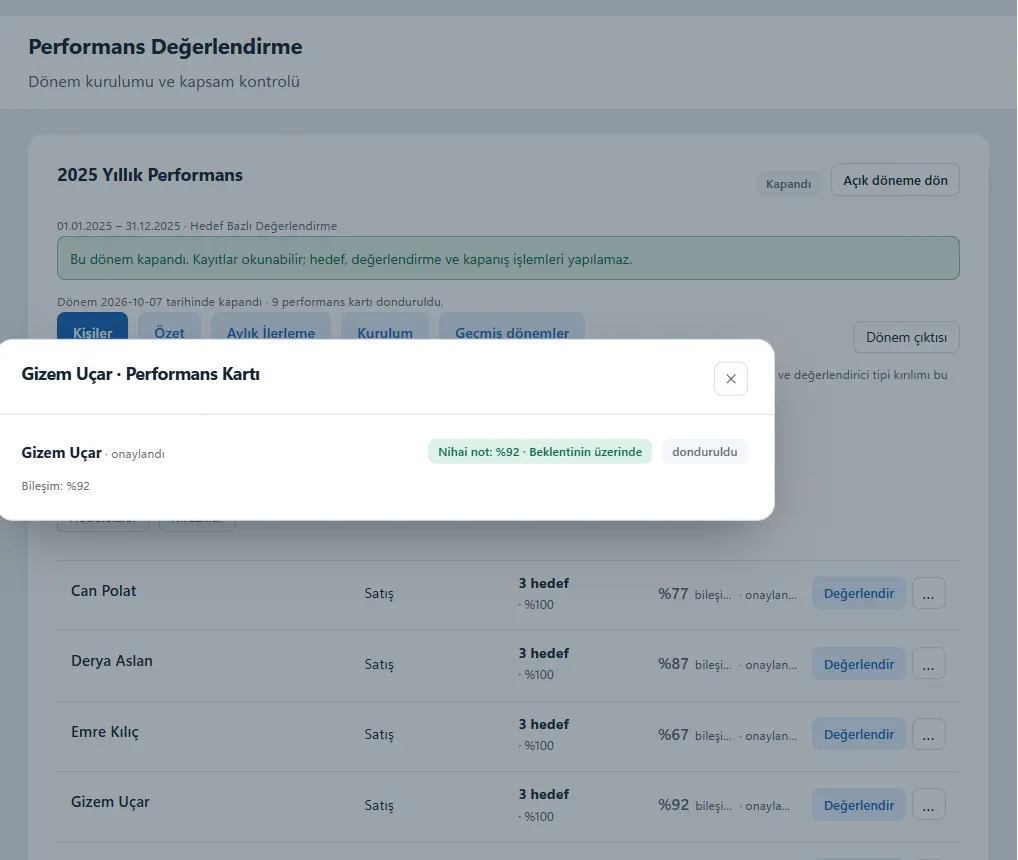
Task: Click the 'Dönem 2026-10-07 tarihinde kapandı' line
Action: [x=250, y=302]
